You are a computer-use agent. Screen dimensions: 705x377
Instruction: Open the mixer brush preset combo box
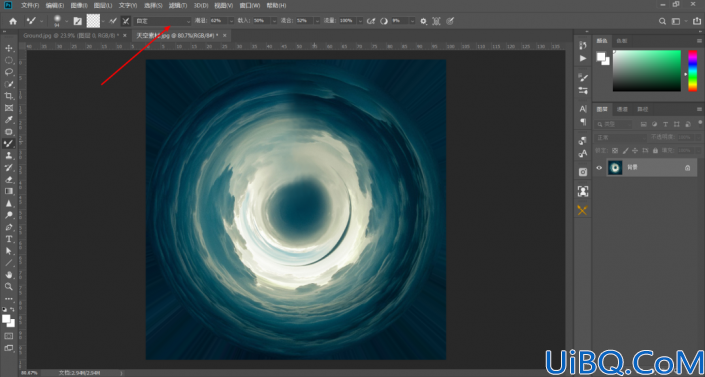pos(163,21)
